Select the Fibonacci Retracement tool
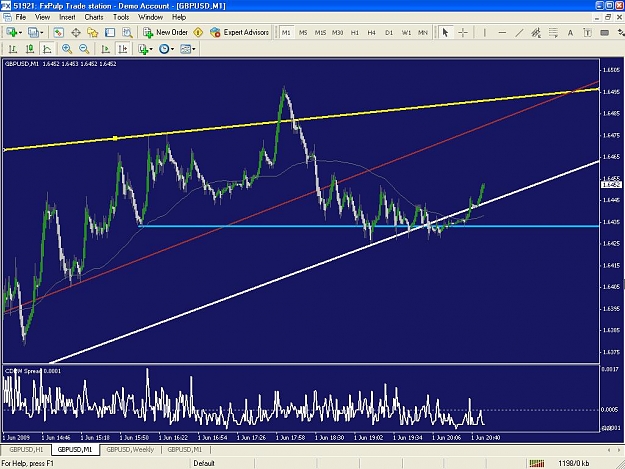Screen dimensions: 625x469 coord(553,33)
